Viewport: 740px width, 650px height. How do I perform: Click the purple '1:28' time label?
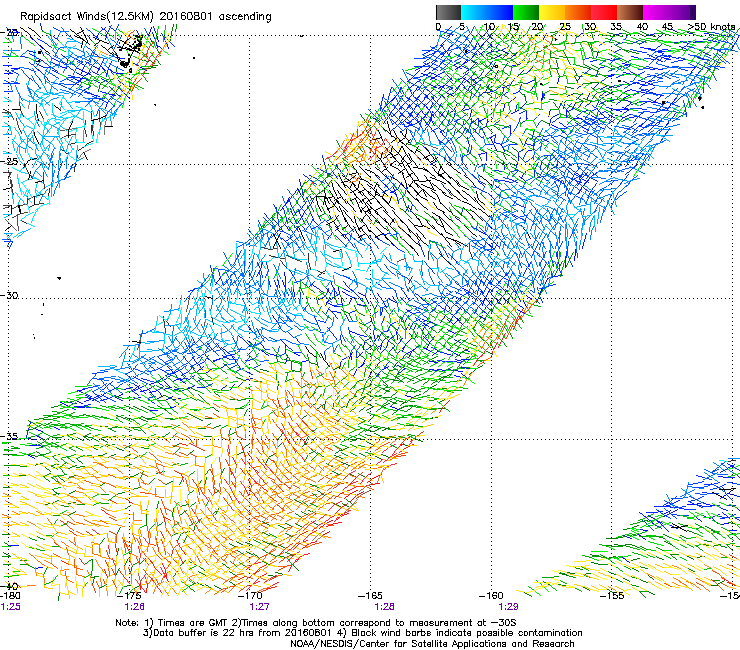(384, 607)
